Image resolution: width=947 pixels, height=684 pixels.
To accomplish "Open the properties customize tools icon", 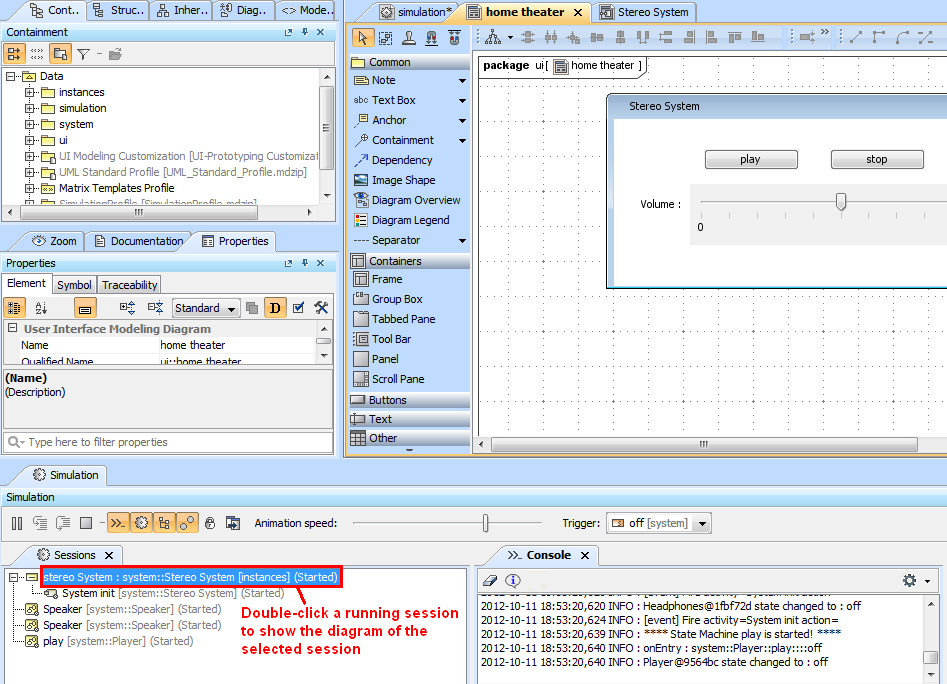I will [x=321, y=308].
